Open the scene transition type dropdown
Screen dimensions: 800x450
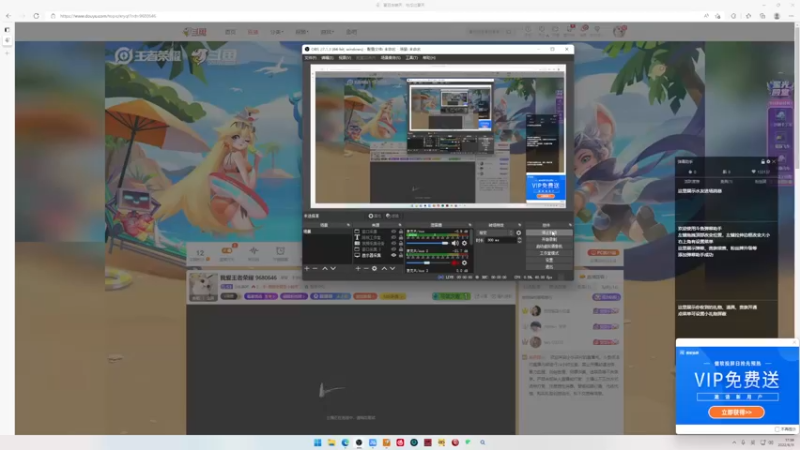click(x=495, y=233)
